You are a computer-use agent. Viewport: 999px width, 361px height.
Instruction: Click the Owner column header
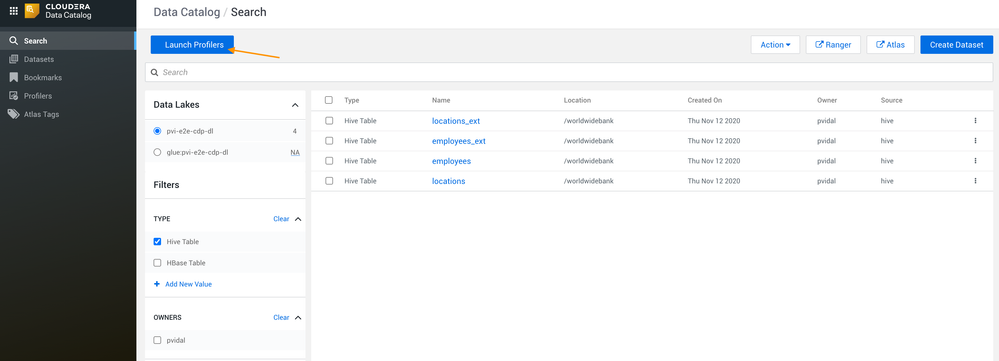click(x=826, y=101)
